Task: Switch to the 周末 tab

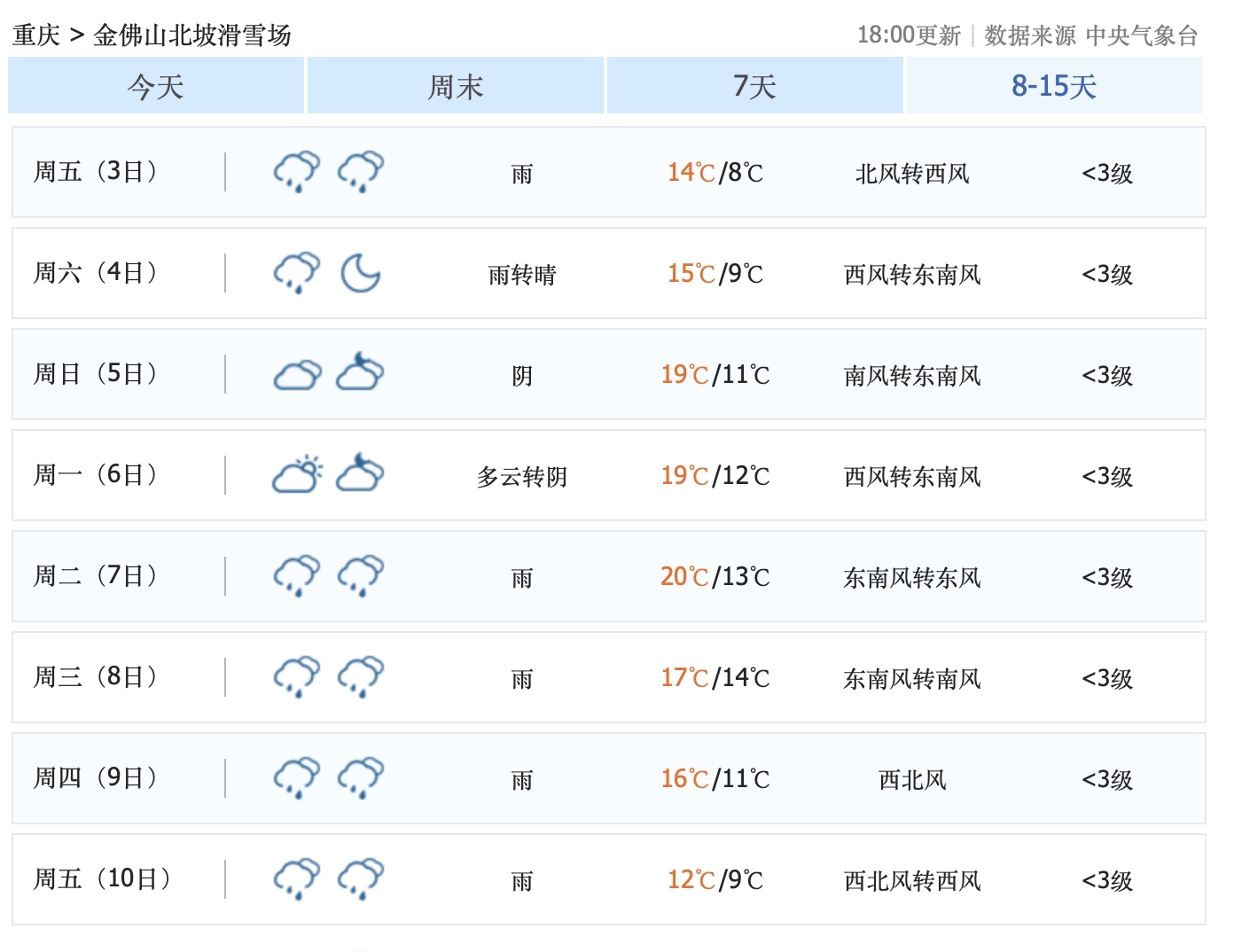Action: (x=456, y=86)
